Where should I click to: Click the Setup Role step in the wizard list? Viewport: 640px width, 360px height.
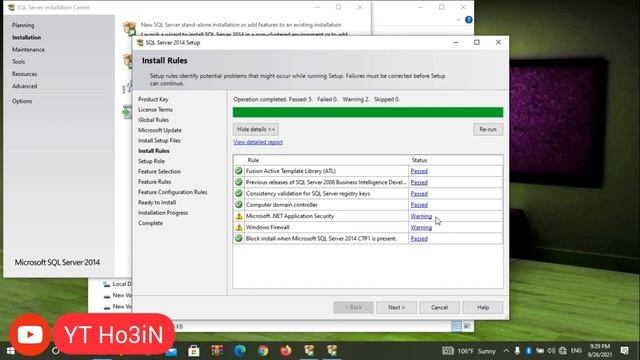click(x=151, y=161)
